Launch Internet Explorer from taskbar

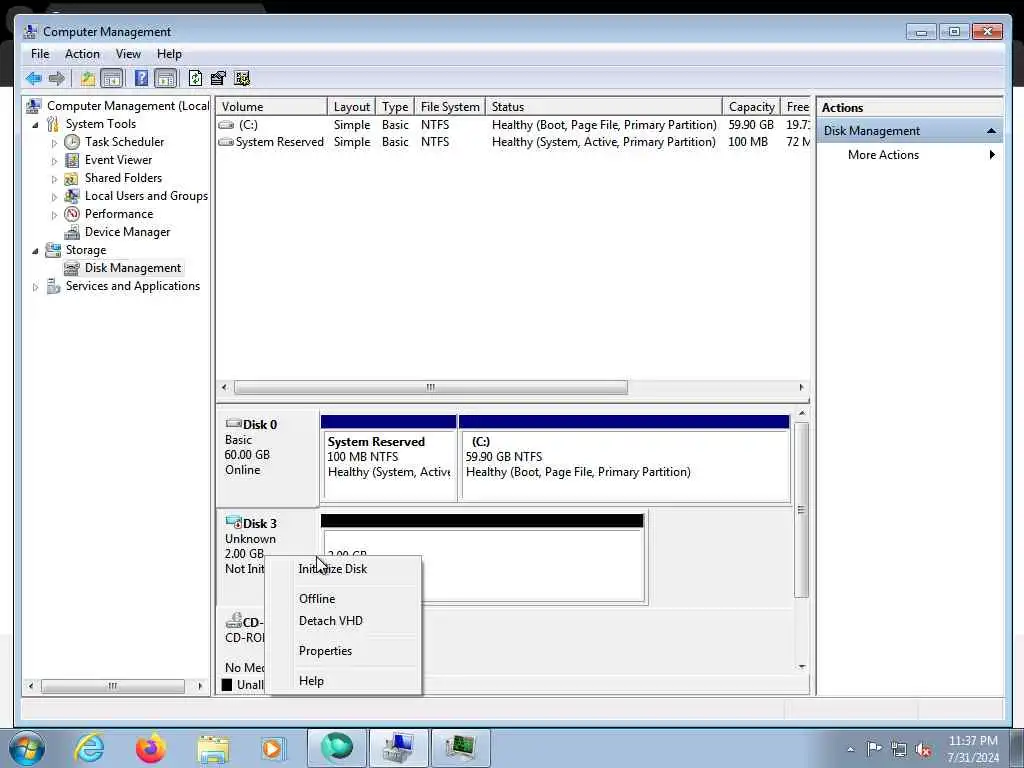pos(89,748)
